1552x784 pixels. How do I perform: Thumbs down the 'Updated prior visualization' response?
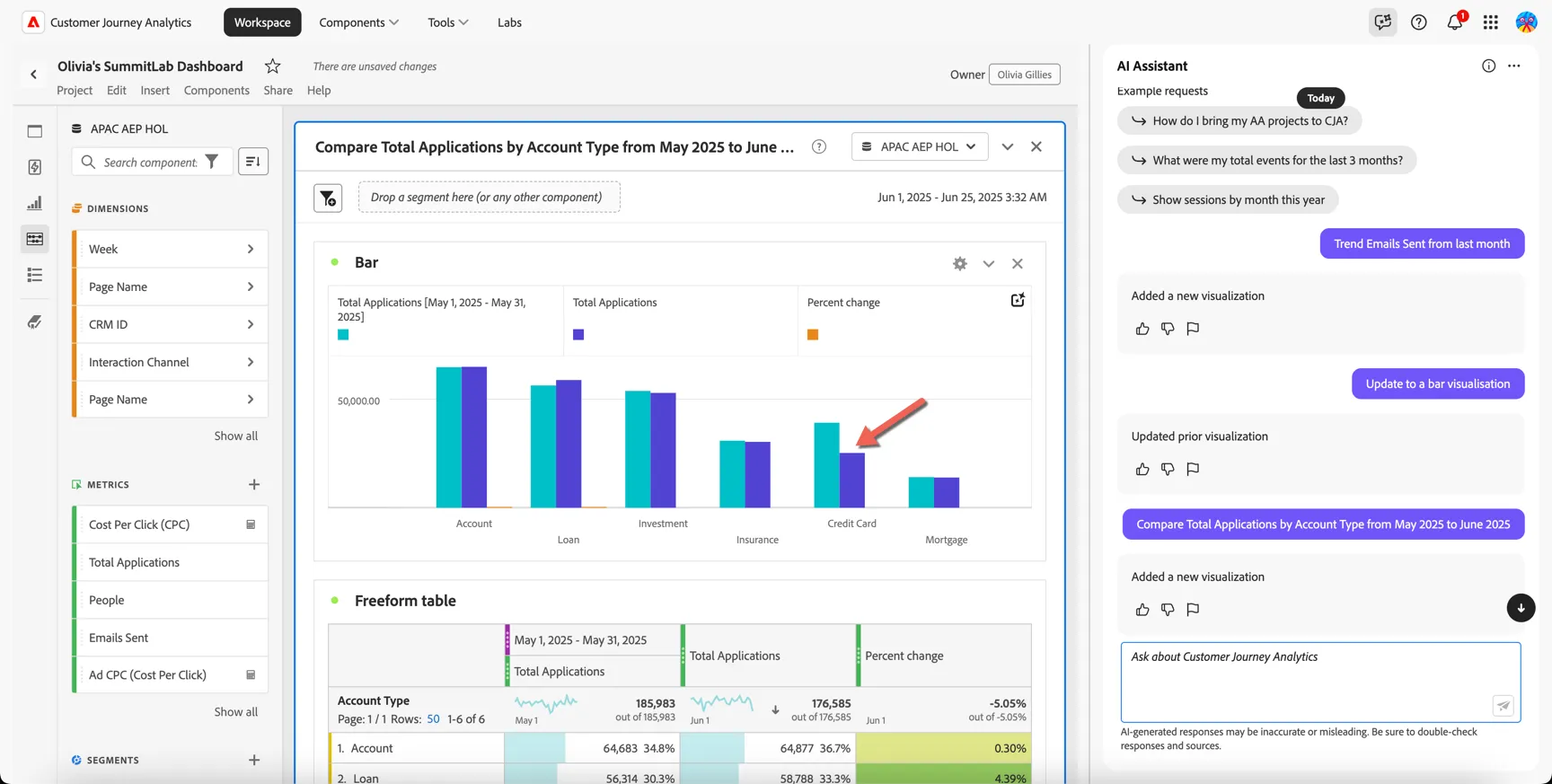(x=1168, y=469)
